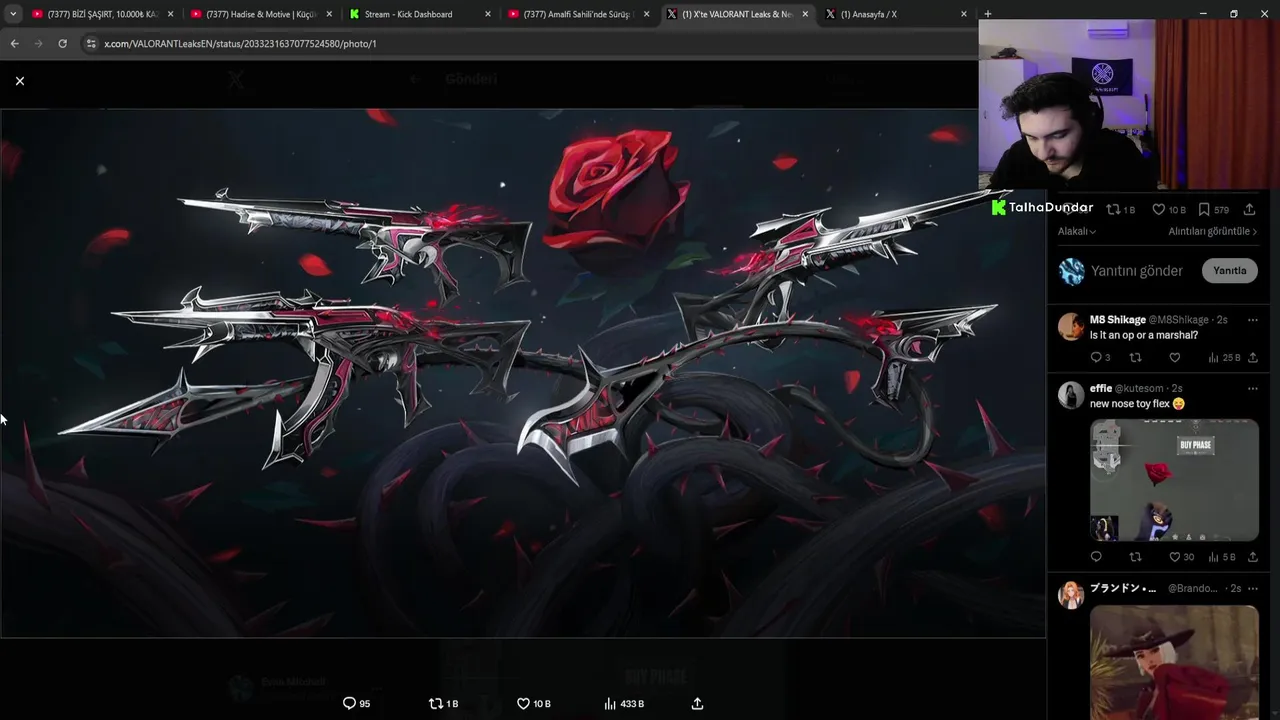Repost from the sidebar post stats (1 B)

1120,210
